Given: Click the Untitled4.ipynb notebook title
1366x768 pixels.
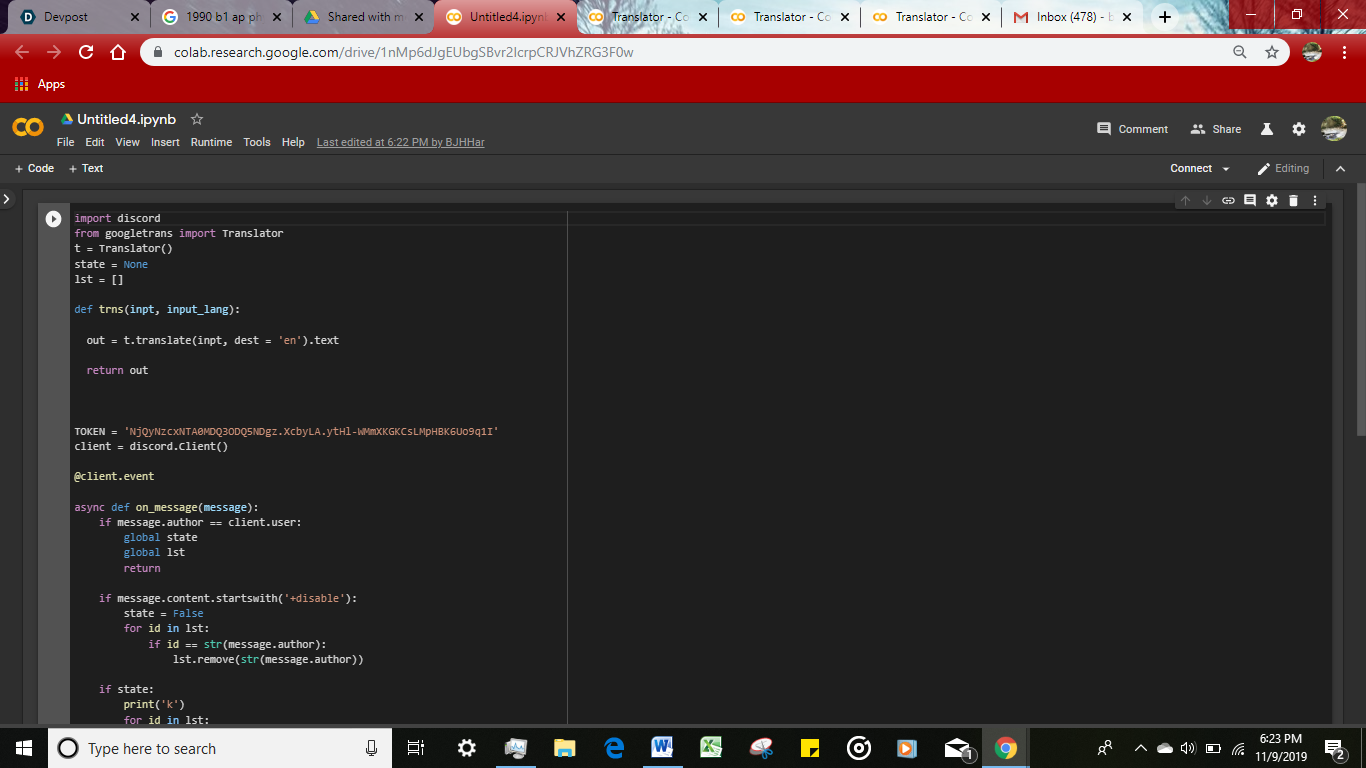Looking at the screenshot, I should (x=126, y=119).
